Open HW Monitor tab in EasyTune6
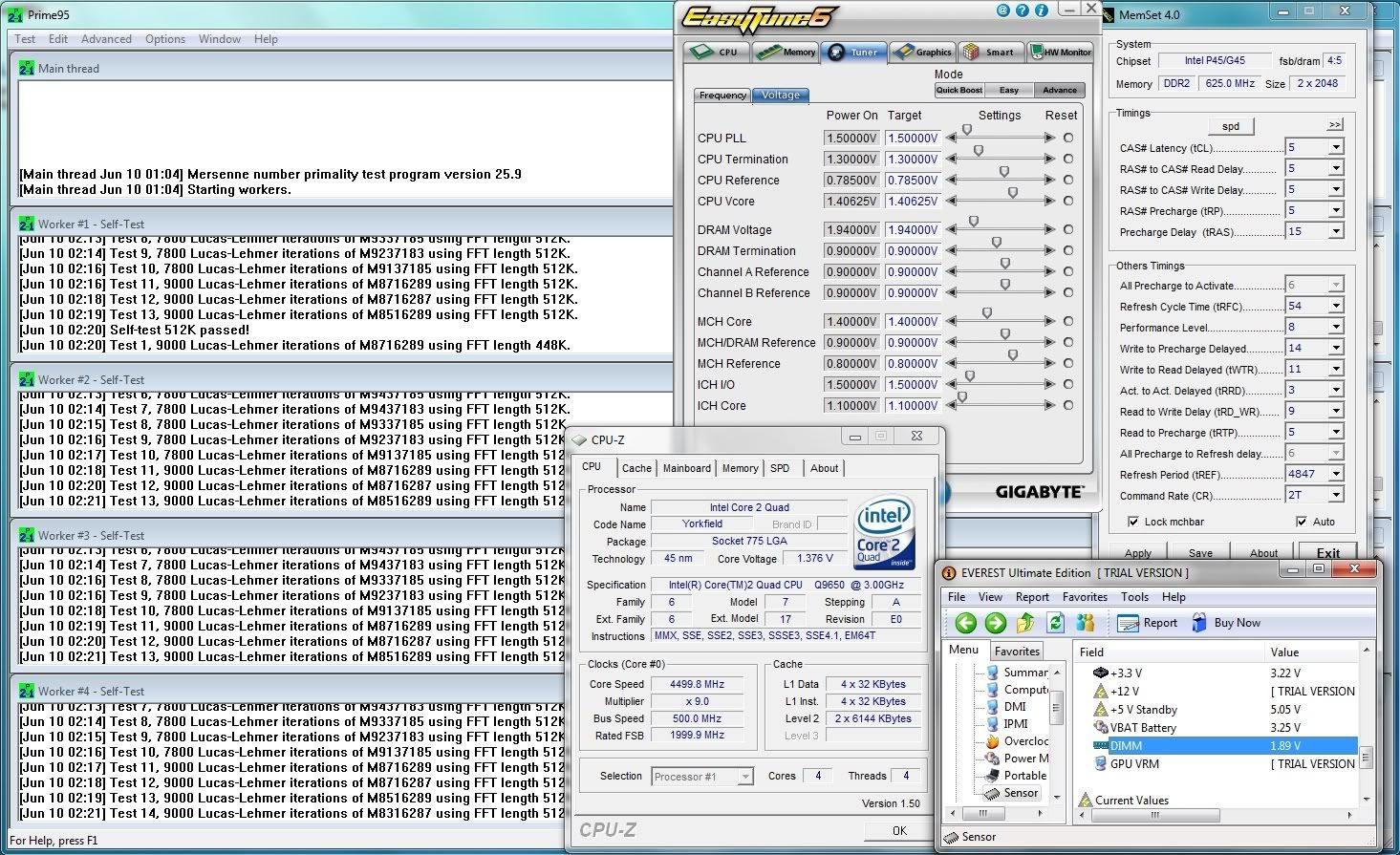1400x855 pixels. click(x=1060, y=52)
